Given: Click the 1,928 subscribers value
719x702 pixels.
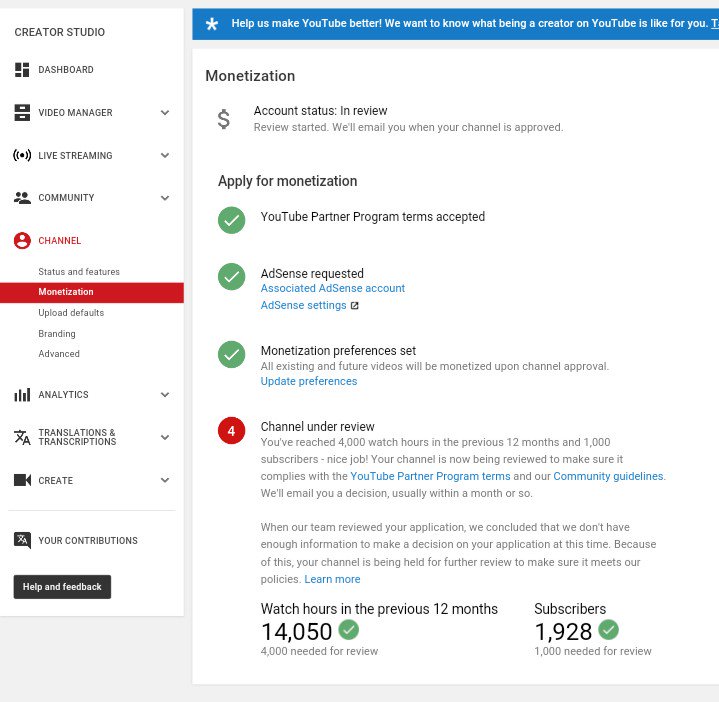Looking at the screenshot, I should click(x=563, y=631).
